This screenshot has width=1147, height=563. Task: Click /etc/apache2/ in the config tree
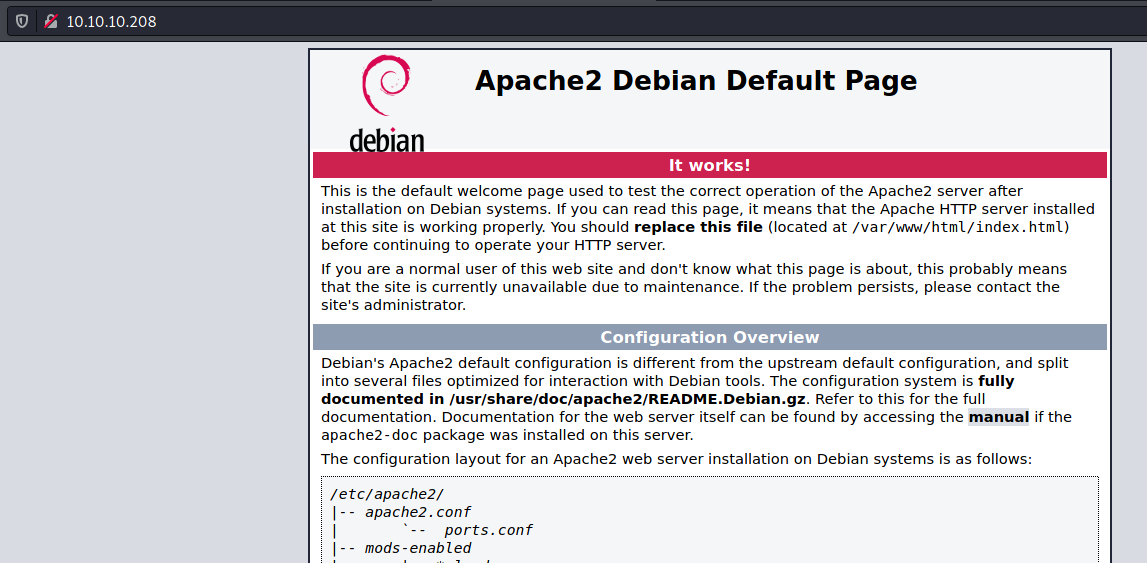[x=387, y=494]
